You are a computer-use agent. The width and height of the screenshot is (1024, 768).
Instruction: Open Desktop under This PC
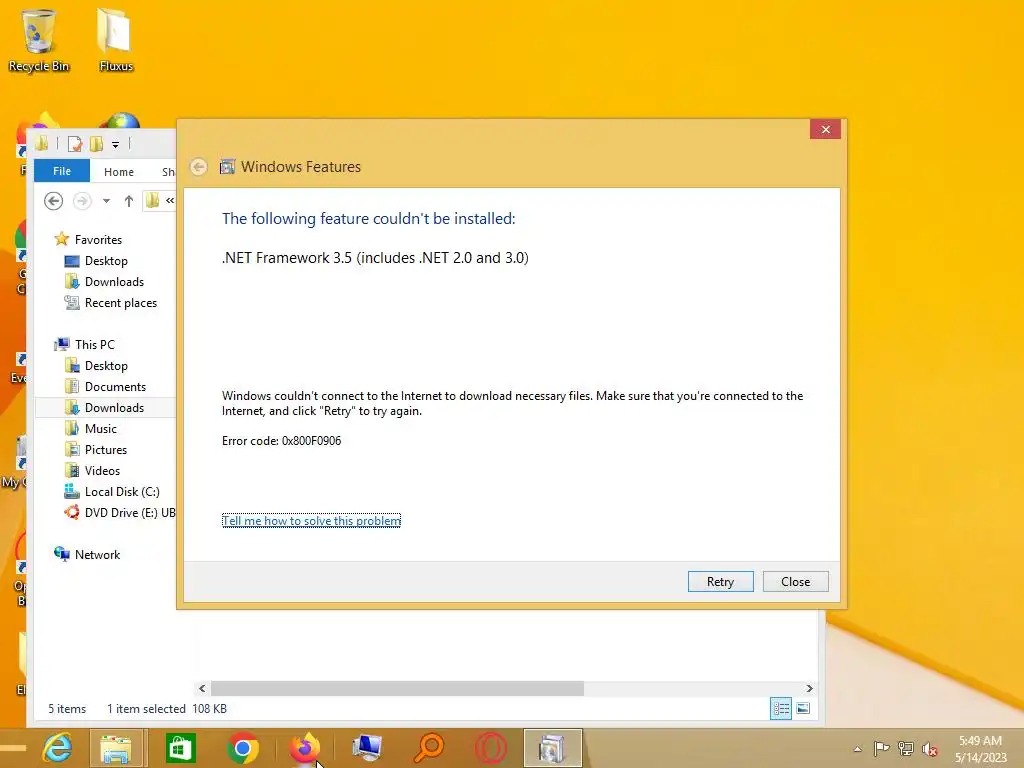tap(106, 366)
